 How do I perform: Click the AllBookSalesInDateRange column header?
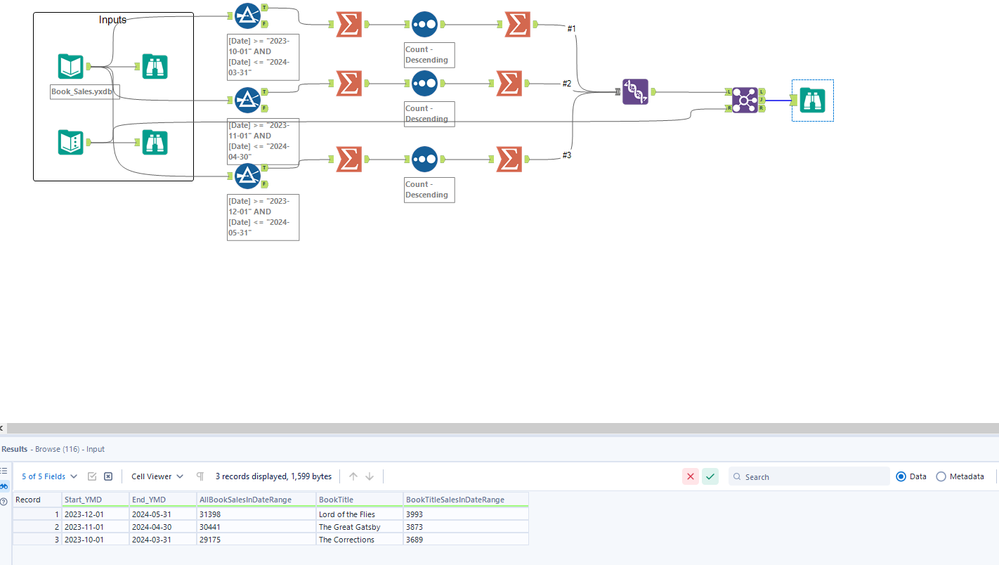point(256,500)
